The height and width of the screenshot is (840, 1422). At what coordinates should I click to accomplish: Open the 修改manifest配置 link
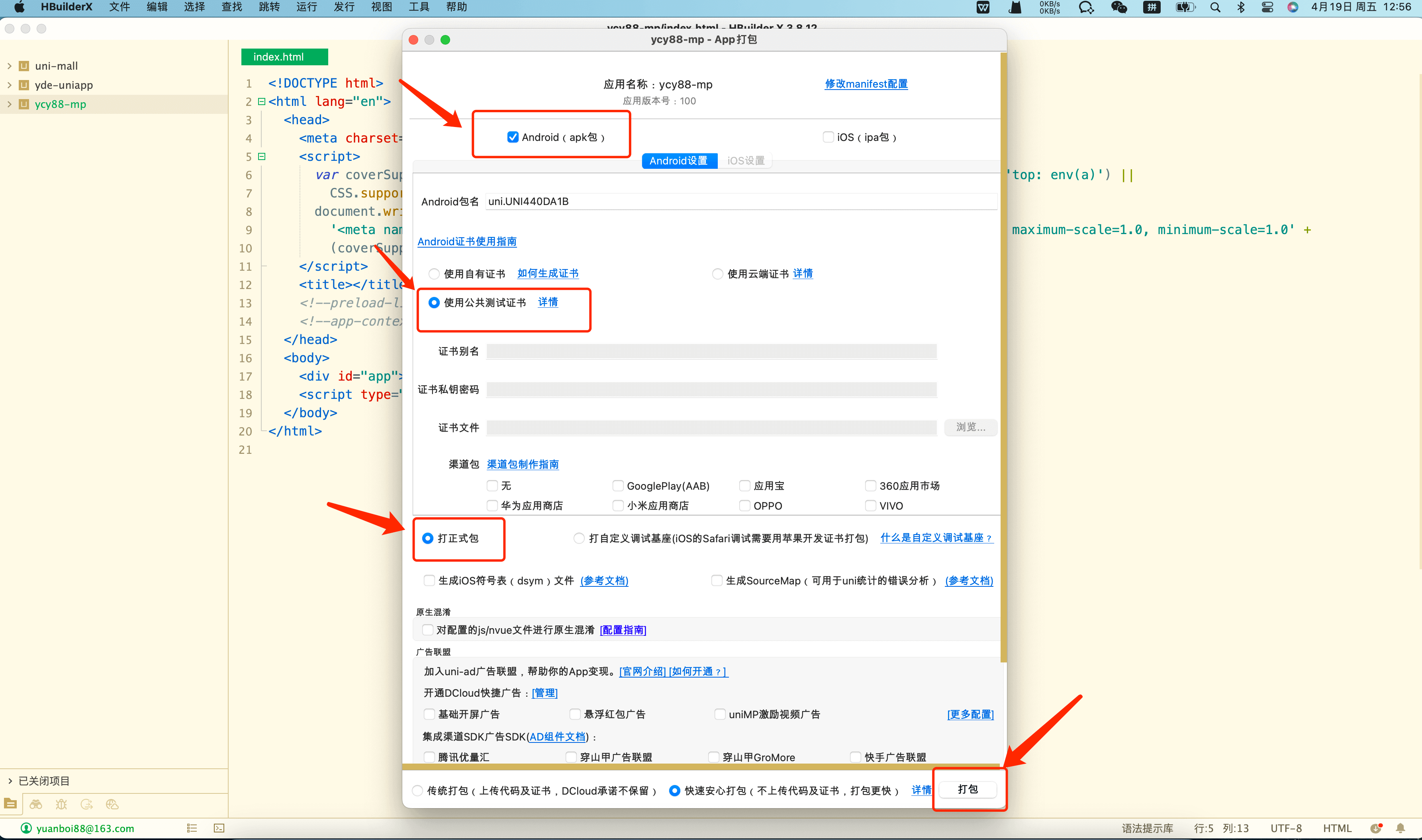866,84
